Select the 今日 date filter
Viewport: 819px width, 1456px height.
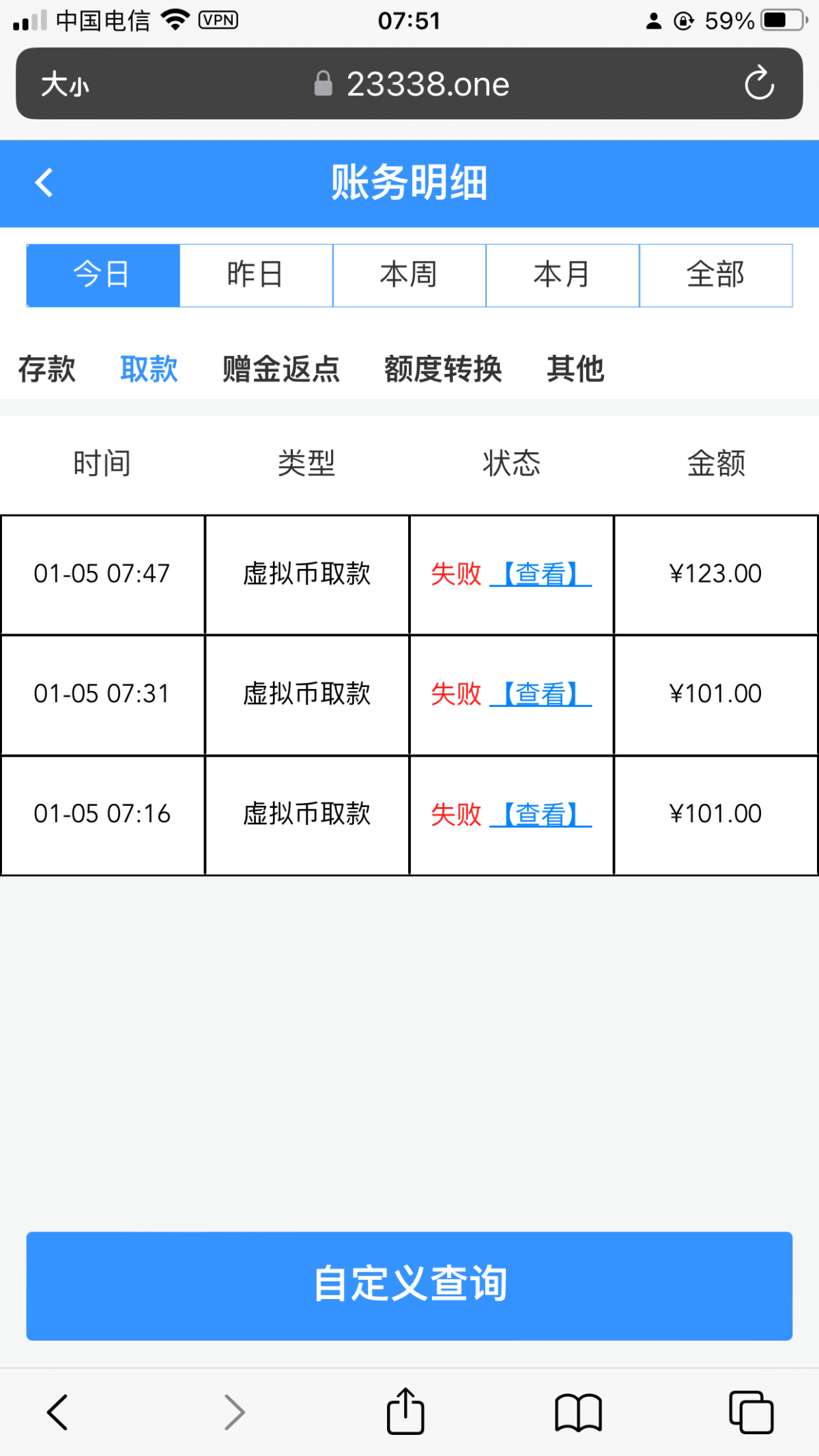(103, 275)
